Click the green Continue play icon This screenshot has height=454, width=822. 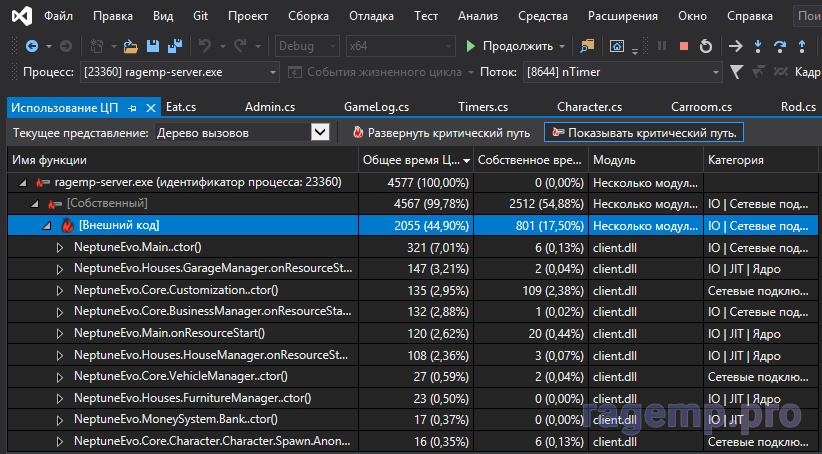471,46
